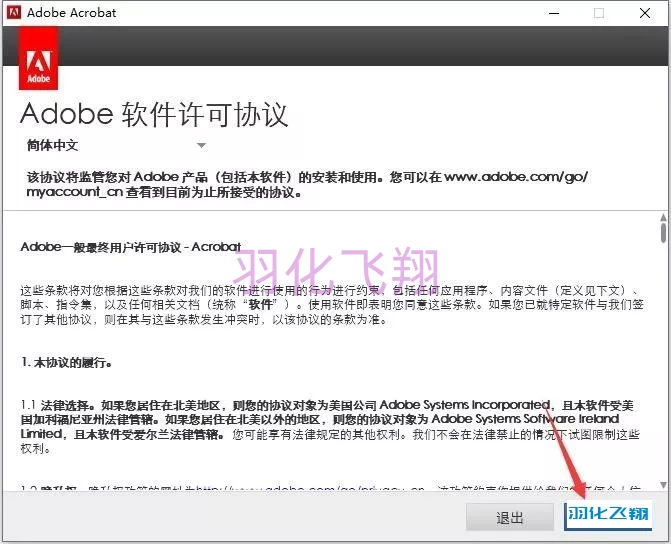Click the text "1. 本协议的履行。"
The height and width of the screenshot is (544, 671).
click(x=66, y=363)
